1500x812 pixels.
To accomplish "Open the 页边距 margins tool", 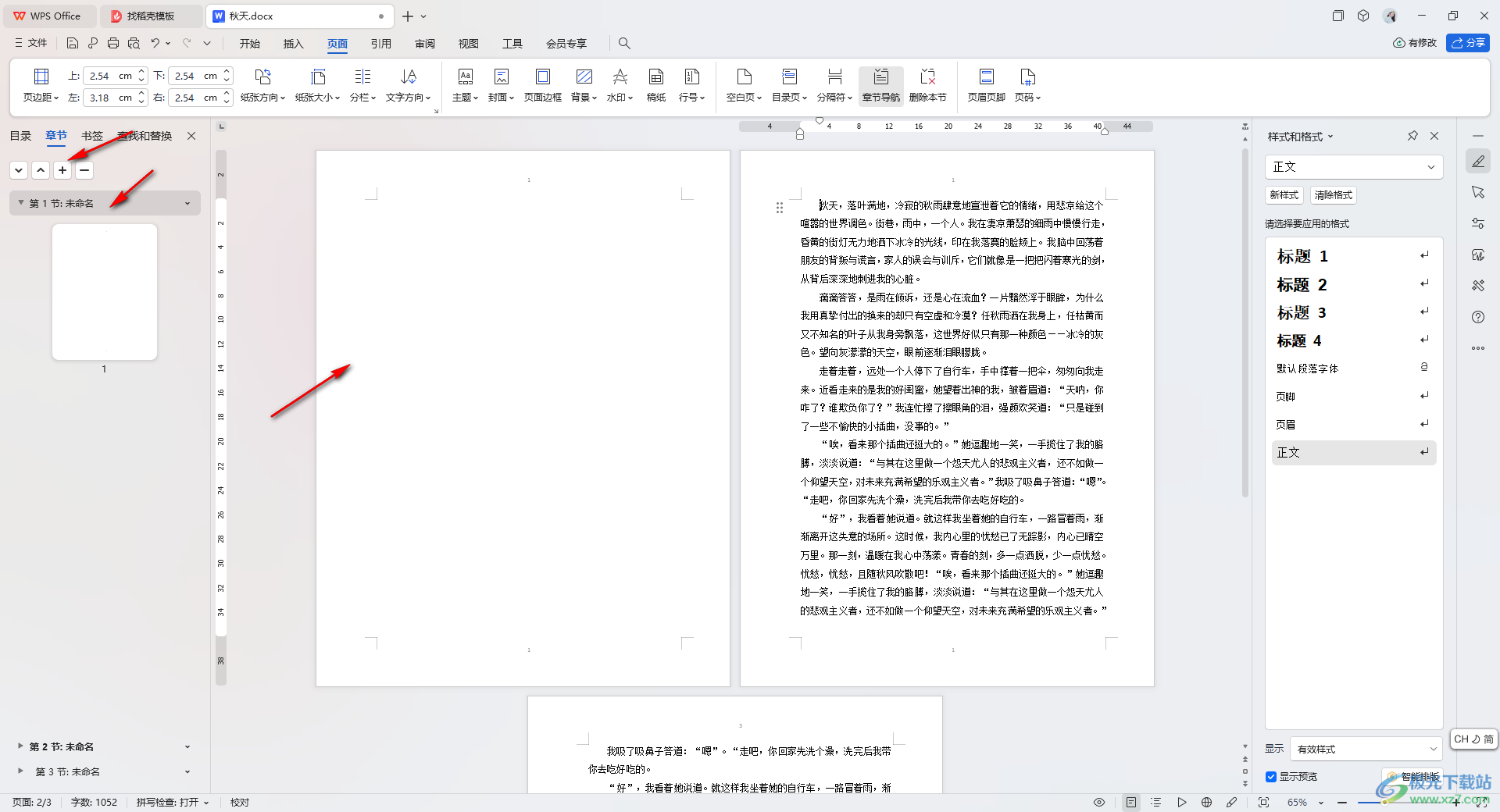I will pos(41,84).
